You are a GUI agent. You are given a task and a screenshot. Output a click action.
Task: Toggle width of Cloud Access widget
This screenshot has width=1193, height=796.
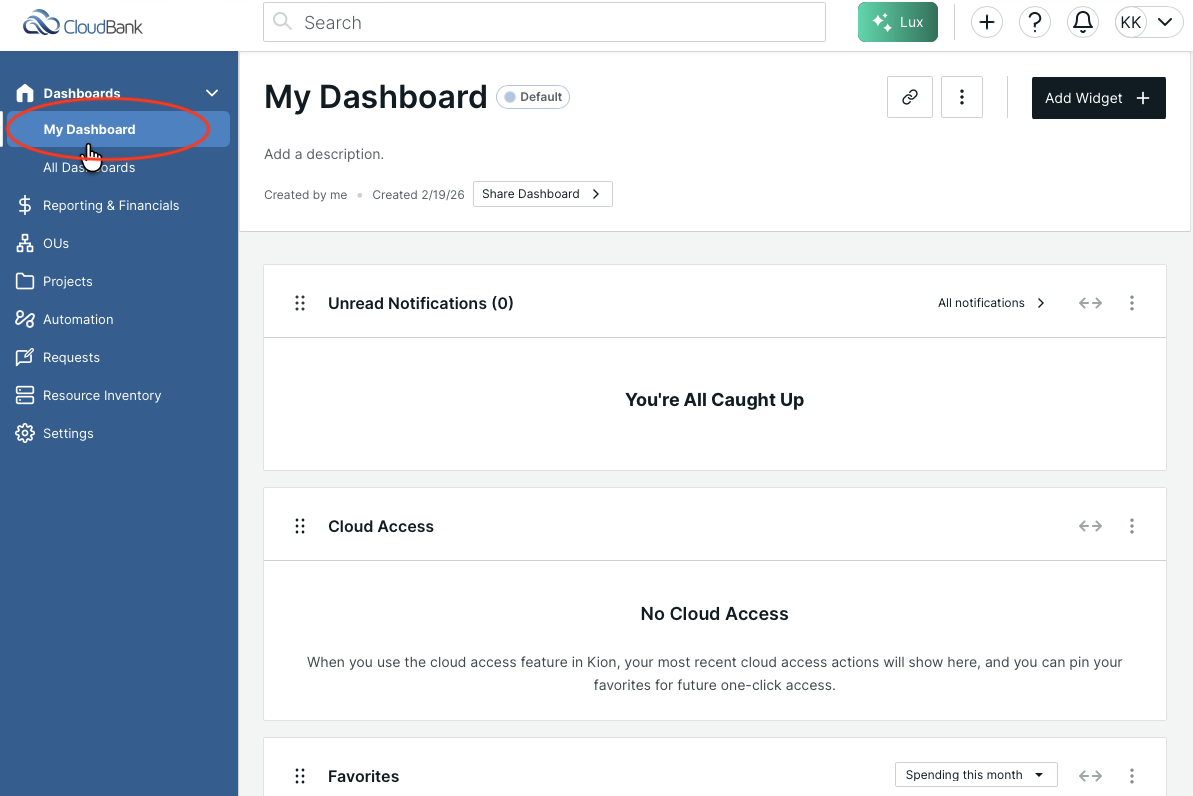point(1090,526)
